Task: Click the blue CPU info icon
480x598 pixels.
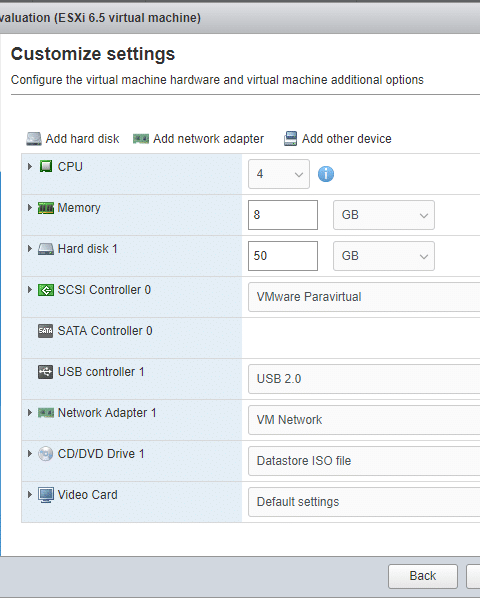Action: [326, 174]
